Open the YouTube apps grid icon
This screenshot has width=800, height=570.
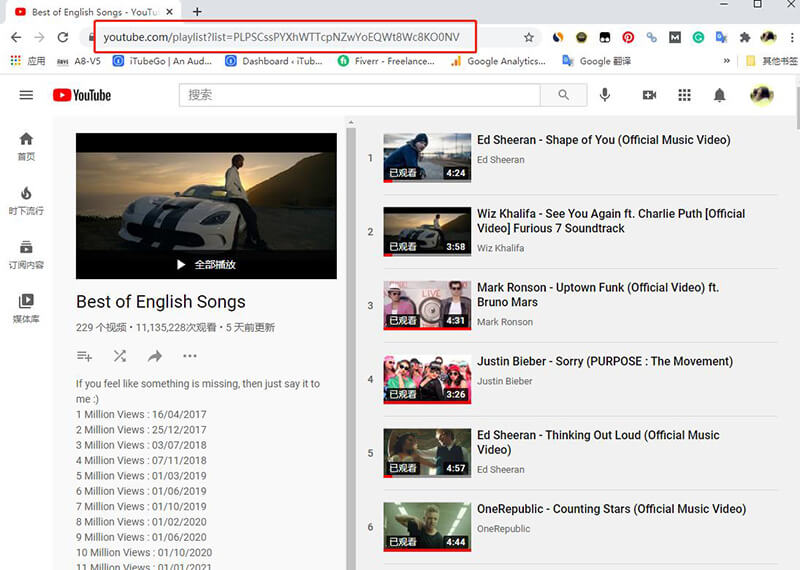click(684, 95)
